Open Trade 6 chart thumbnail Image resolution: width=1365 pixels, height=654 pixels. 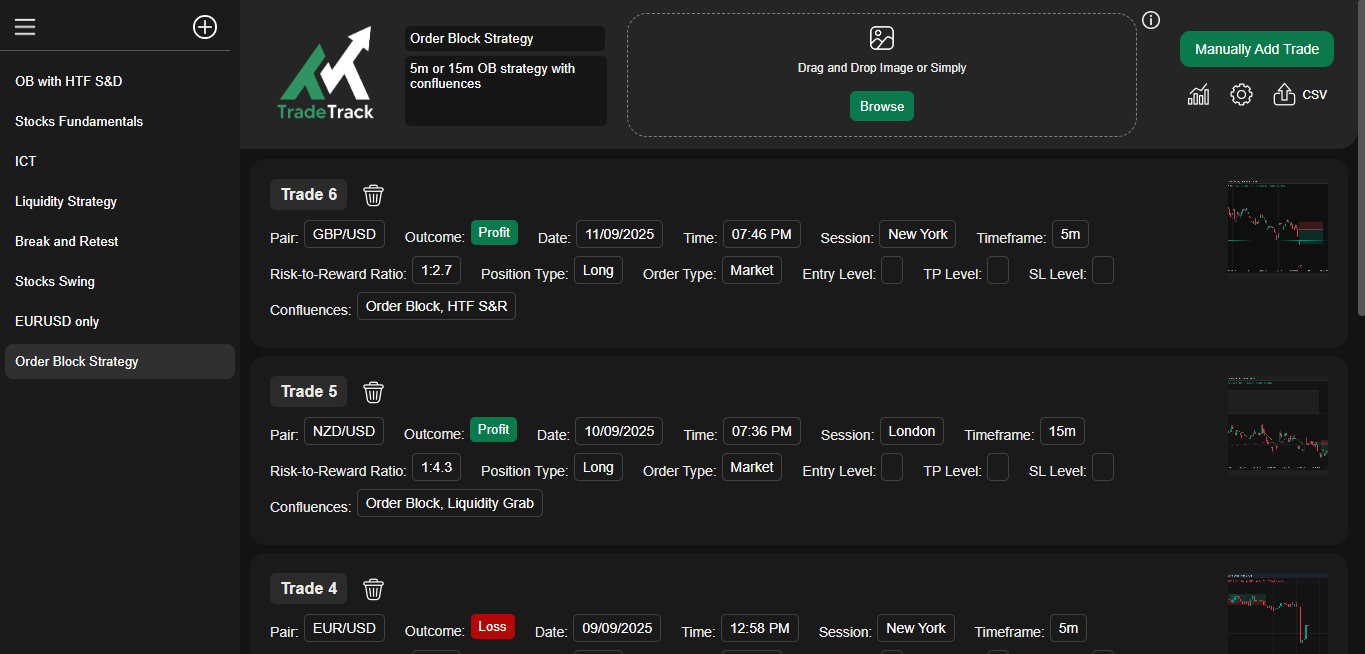pyautogui.click(x=1277, y=226)
